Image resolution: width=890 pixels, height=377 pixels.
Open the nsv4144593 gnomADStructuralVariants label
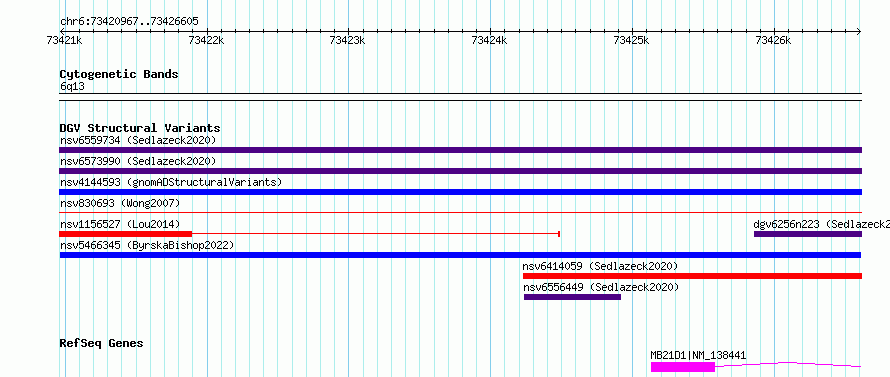pyautogui.click(x=171, y=182)
